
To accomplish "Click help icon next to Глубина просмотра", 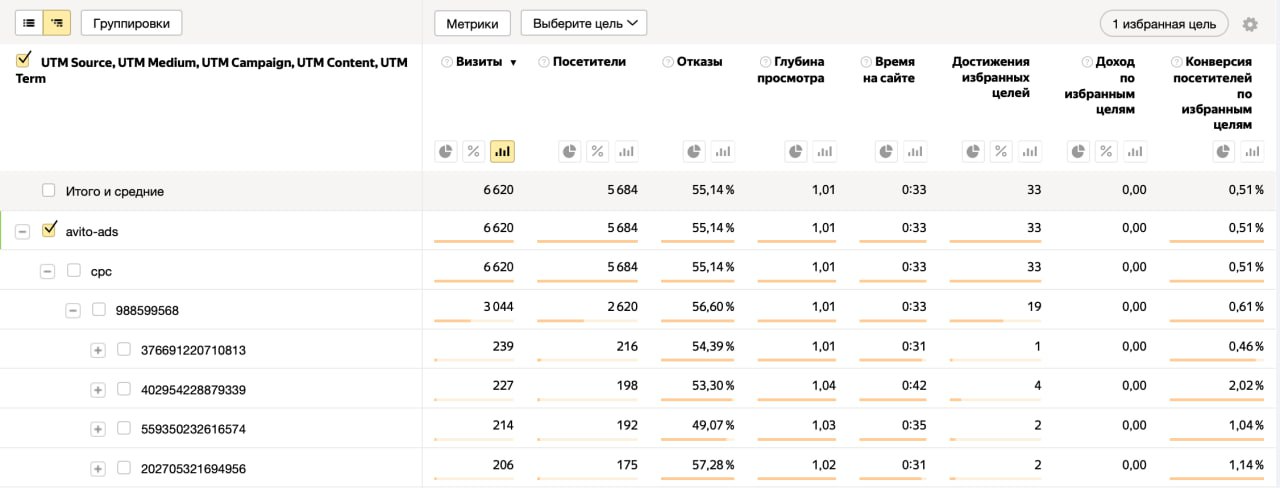I will (765, 62).
